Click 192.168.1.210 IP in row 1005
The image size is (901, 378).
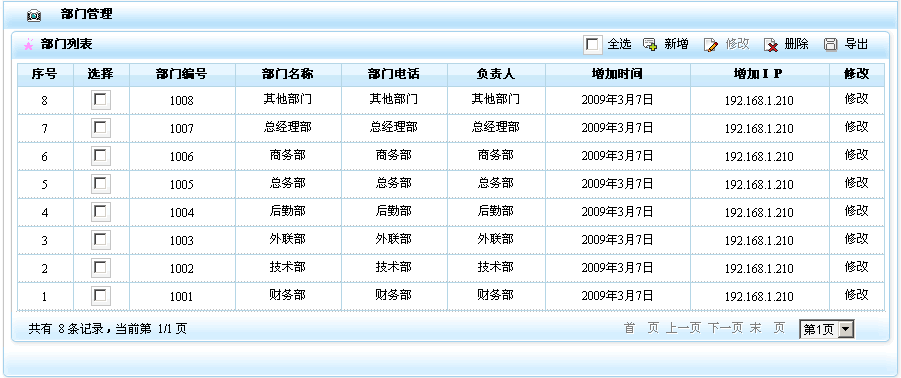(x=758, y=184)
